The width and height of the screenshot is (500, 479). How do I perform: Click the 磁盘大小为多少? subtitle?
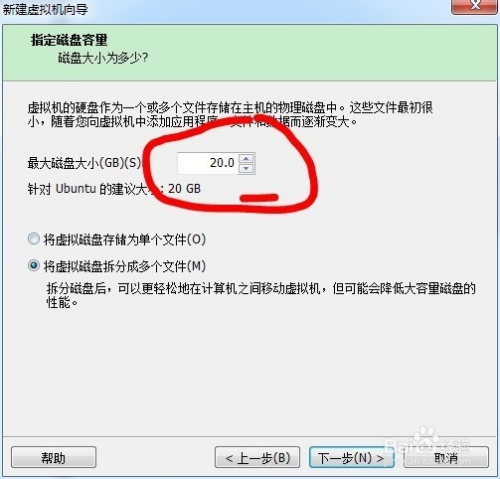click(103, 58)
